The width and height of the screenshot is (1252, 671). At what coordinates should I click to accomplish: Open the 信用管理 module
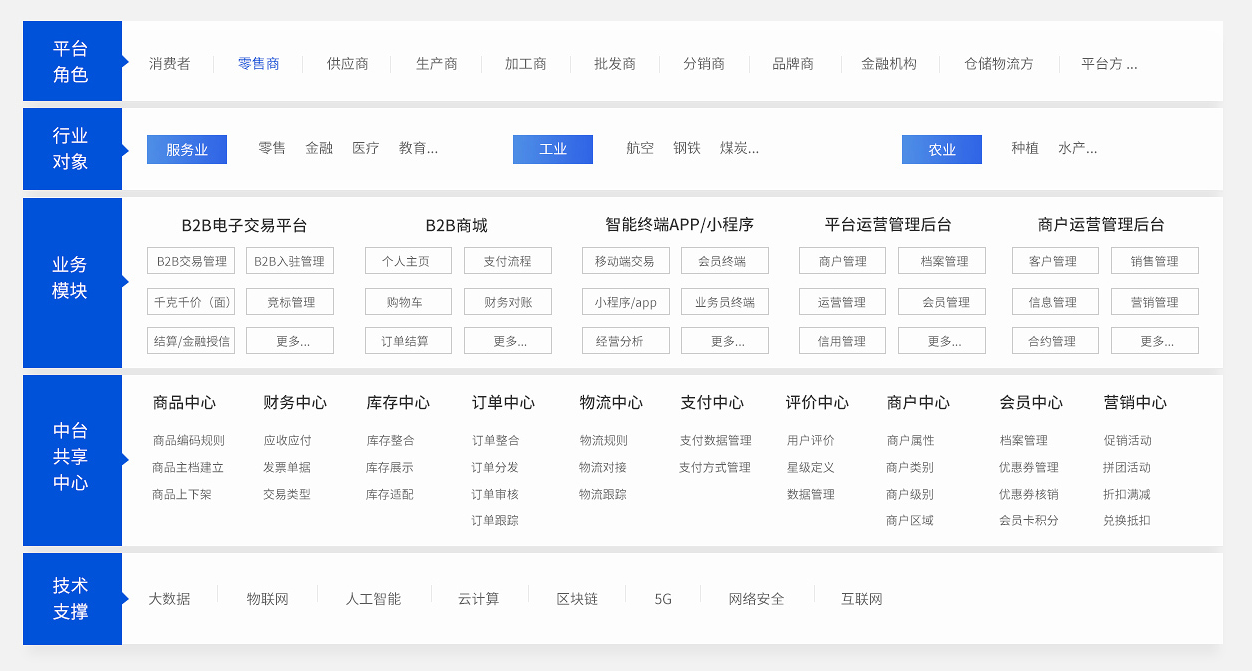click(x=842, y=341)
